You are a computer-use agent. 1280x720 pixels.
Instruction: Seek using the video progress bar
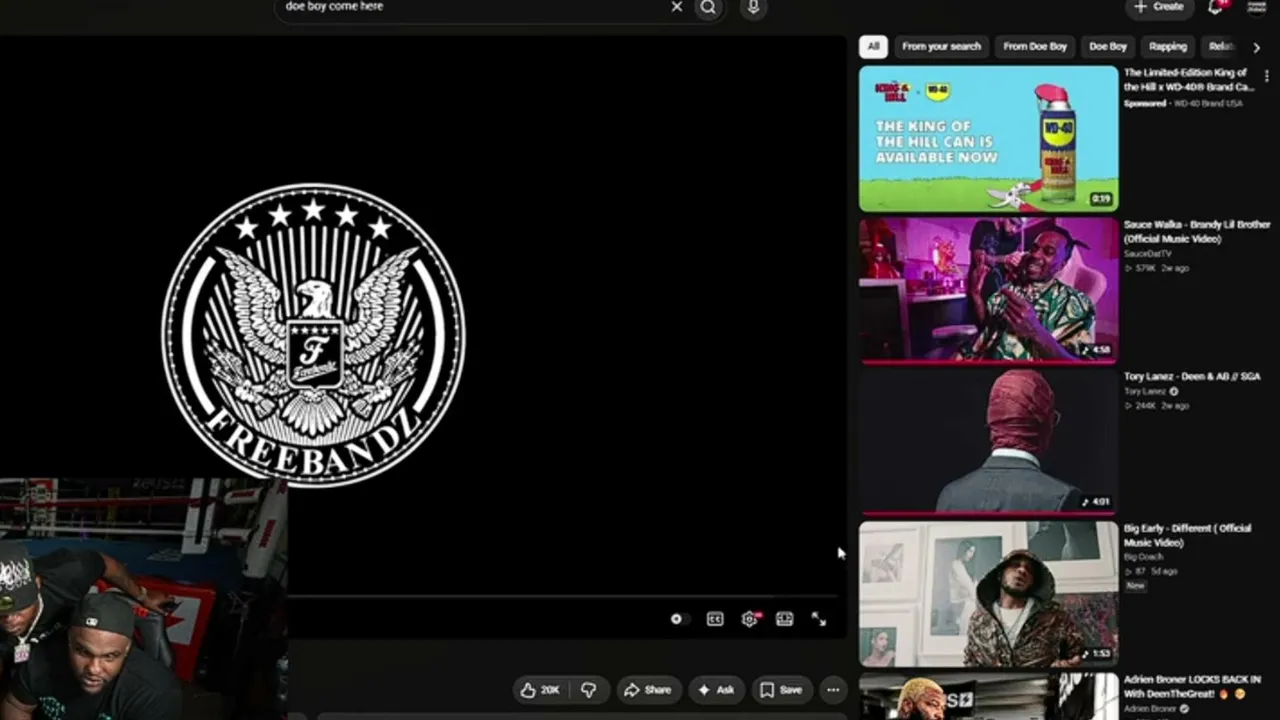561,597
